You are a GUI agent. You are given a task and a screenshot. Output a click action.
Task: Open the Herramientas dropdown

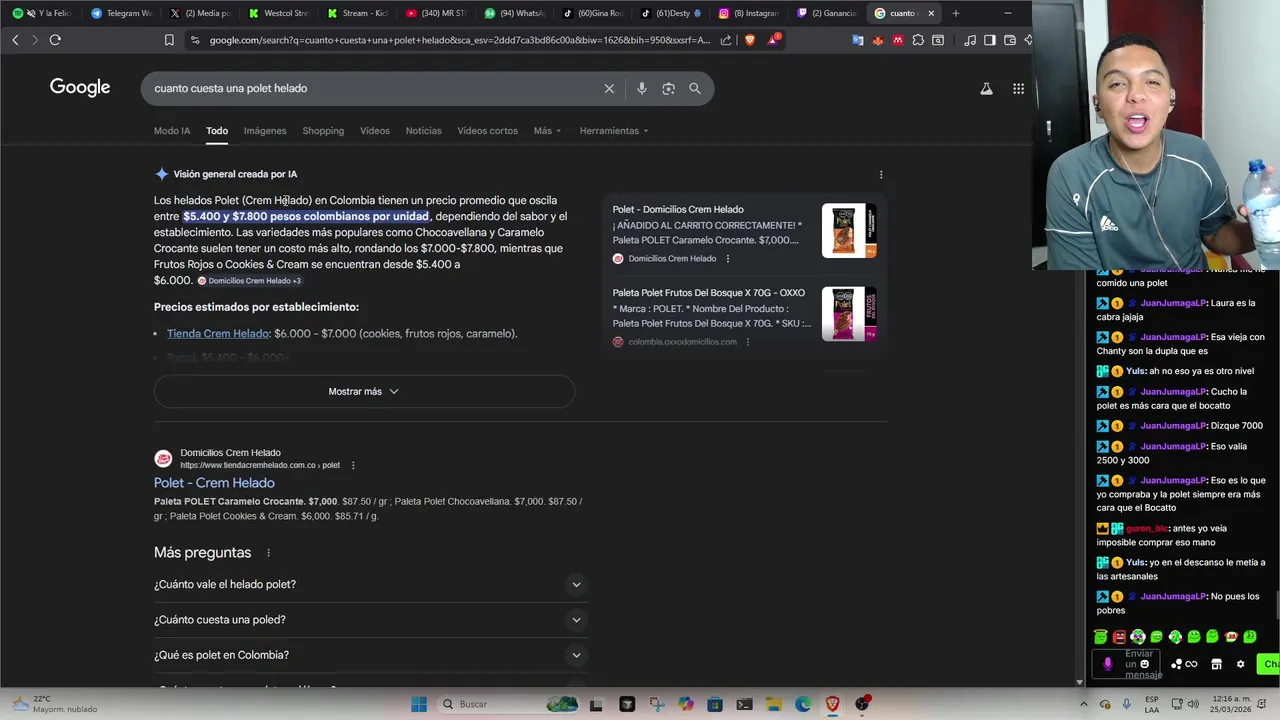pyautogui.click(x=614, y=131)
